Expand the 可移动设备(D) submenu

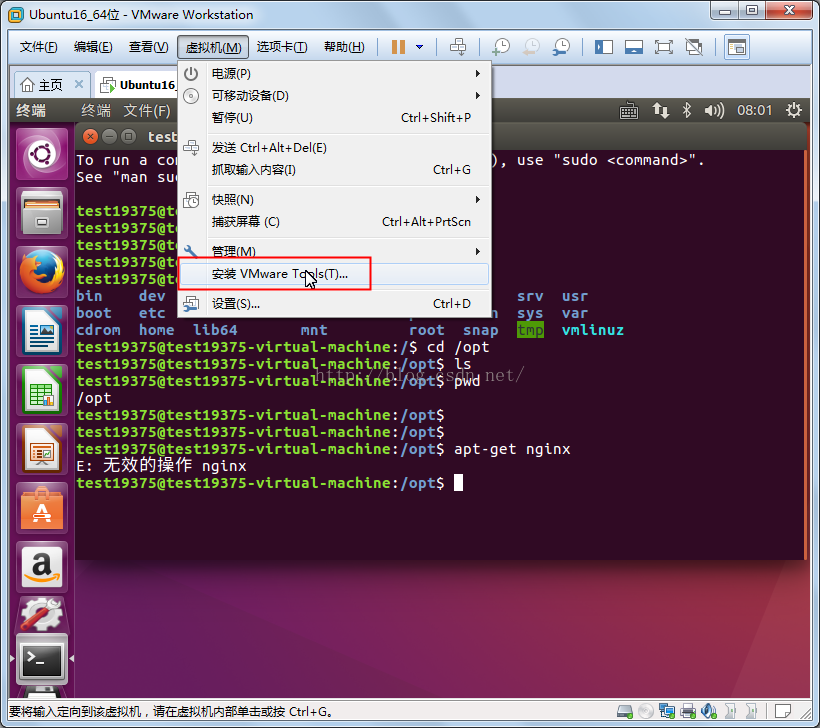(334, 96)
